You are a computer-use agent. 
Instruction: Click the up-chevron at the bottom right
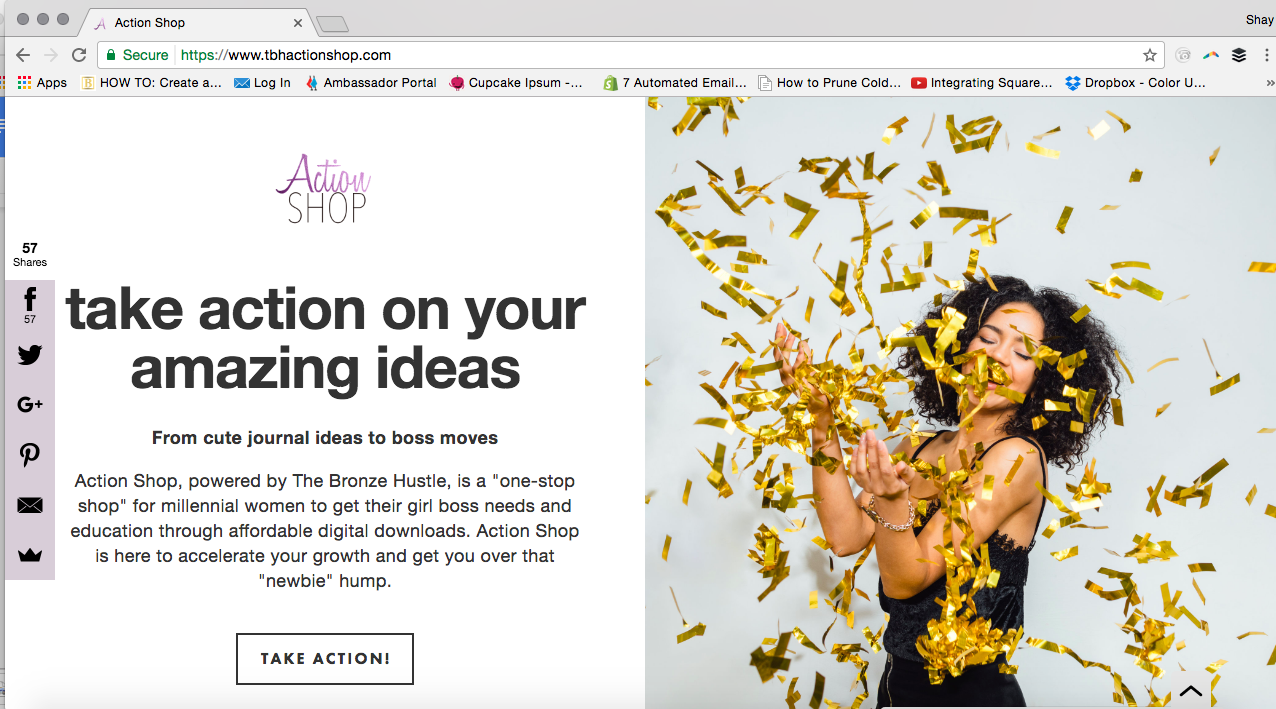(x=1190, y=691)
